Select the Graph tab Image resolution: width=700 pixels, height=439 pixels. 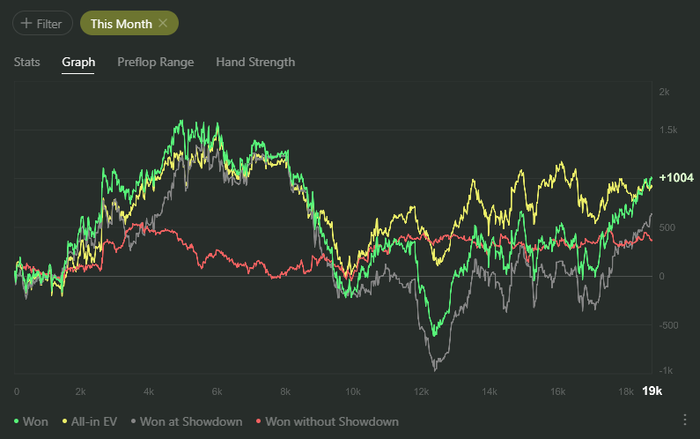click(78, 62)
